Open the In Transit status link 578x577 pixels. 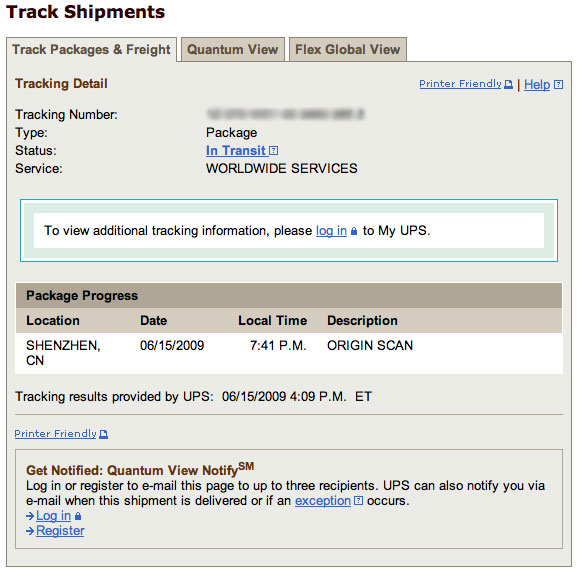pos(236,150)
